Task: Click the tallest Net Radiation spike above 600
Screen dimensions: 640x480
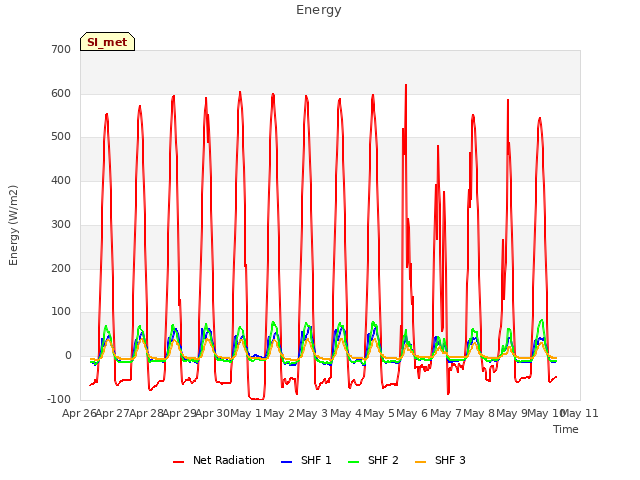Action: [x=406, y=85]
